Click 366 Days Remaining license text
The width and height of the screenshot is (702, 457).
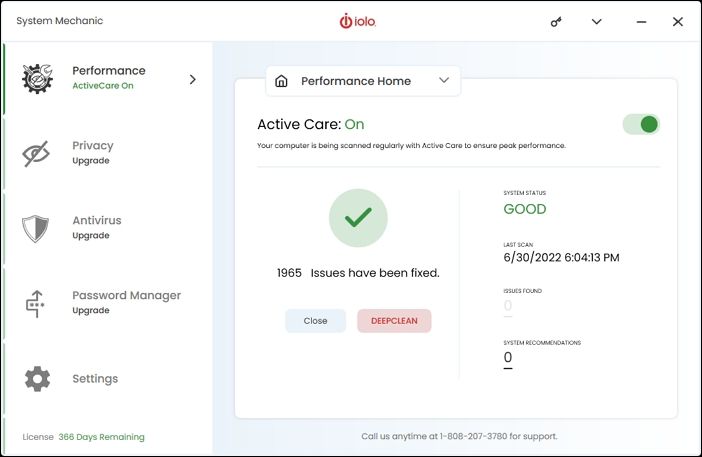click(102, 437)
